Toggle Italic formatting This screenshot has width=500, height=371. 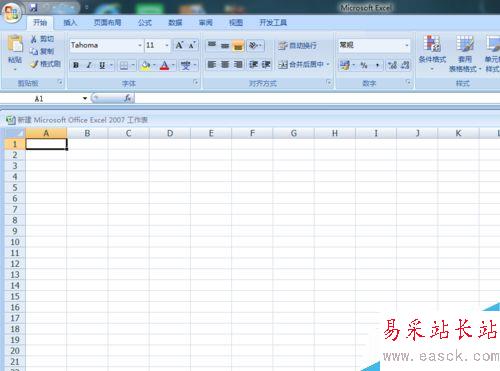(x=89, y=65)
